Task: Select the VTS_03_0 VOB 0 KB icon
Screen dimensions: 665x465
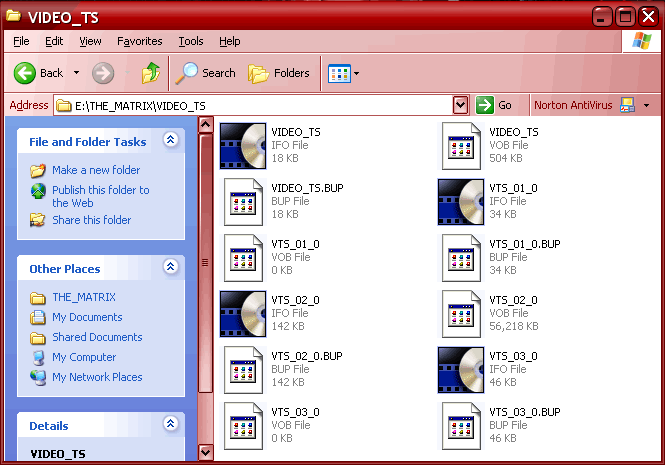Action: click(x=243, y=426)
